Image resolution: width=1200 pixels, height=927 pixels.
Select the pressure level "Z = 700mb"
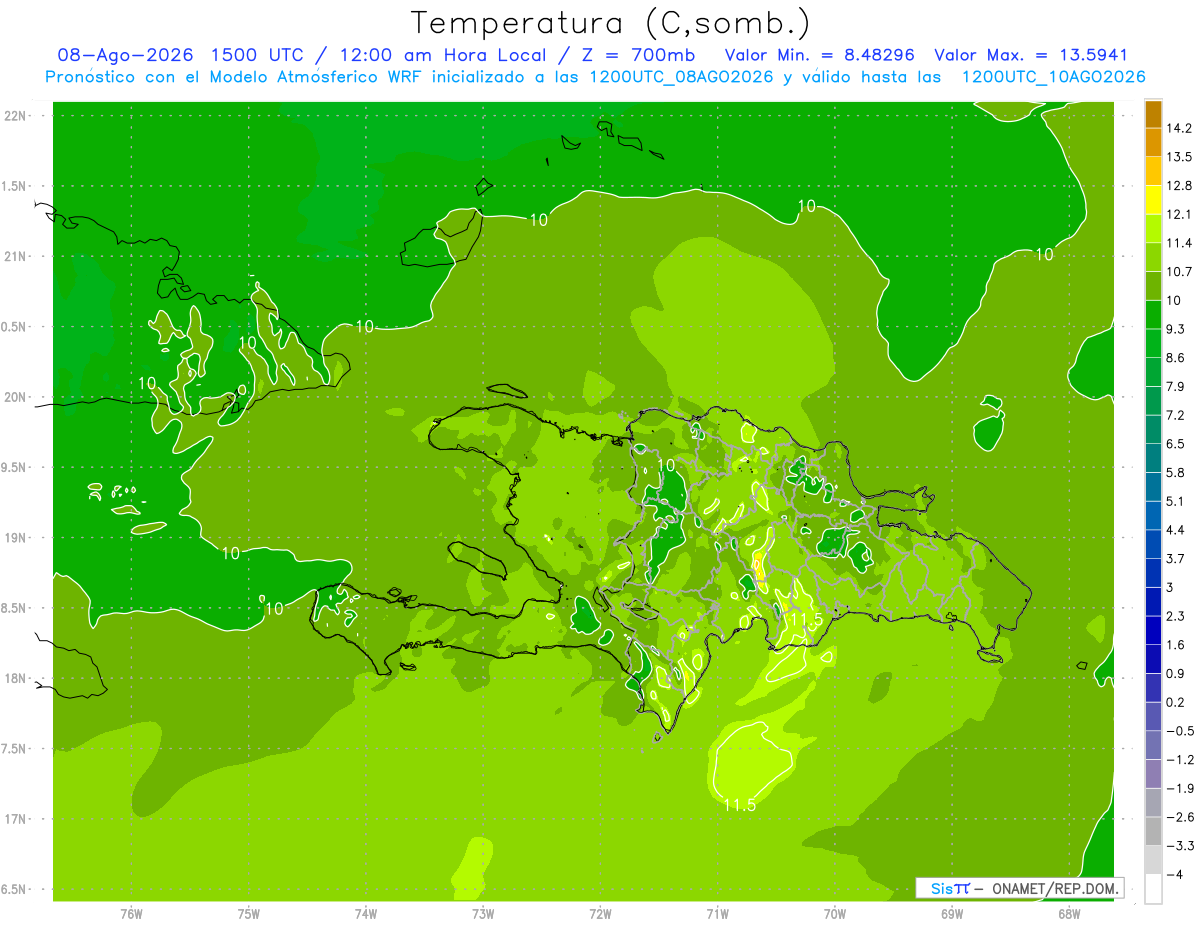pyautogui.click(x=640, y=55)
